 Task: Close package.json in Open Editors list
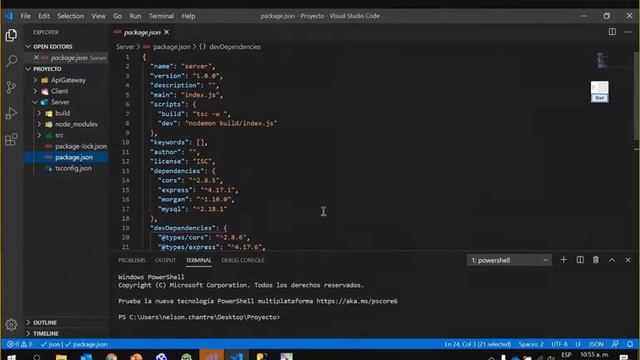(x=36, y=58)
